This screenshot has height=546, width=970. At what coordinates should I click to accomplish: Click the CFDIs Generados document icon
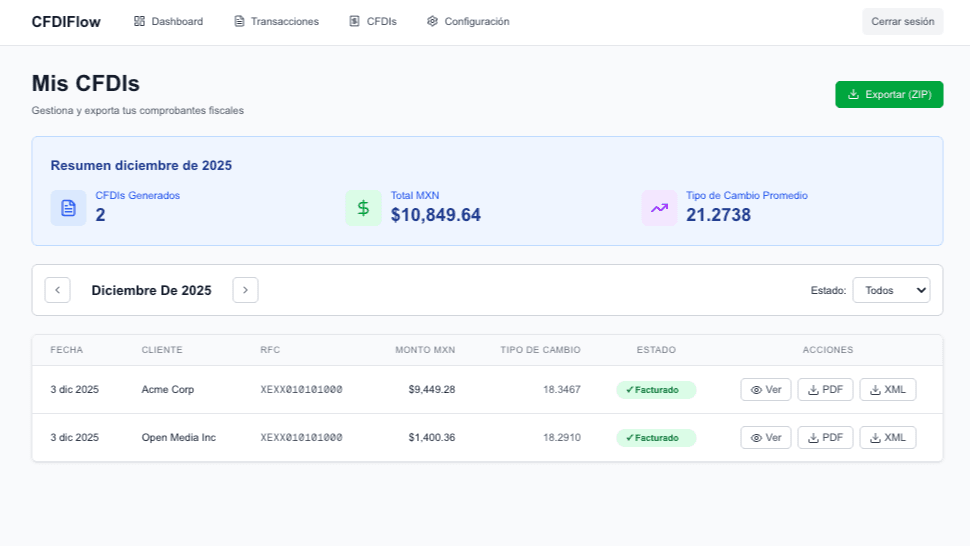tap(69, 208)
